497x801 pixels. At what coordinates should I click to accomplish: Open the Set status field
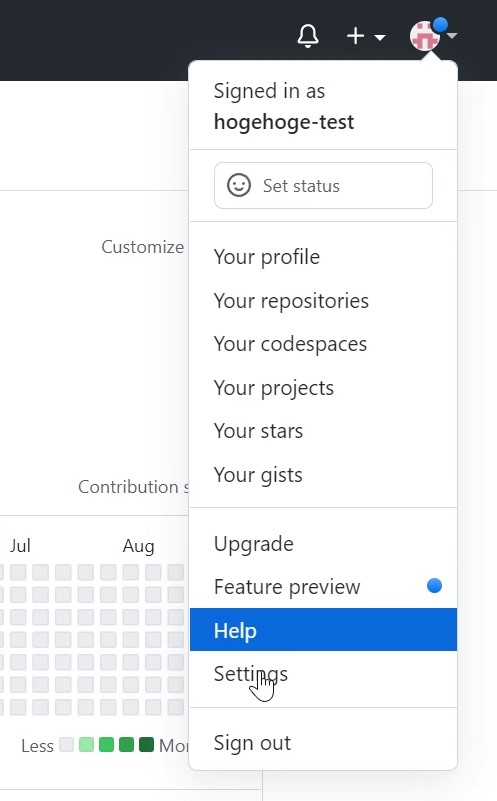coord(323,185)
